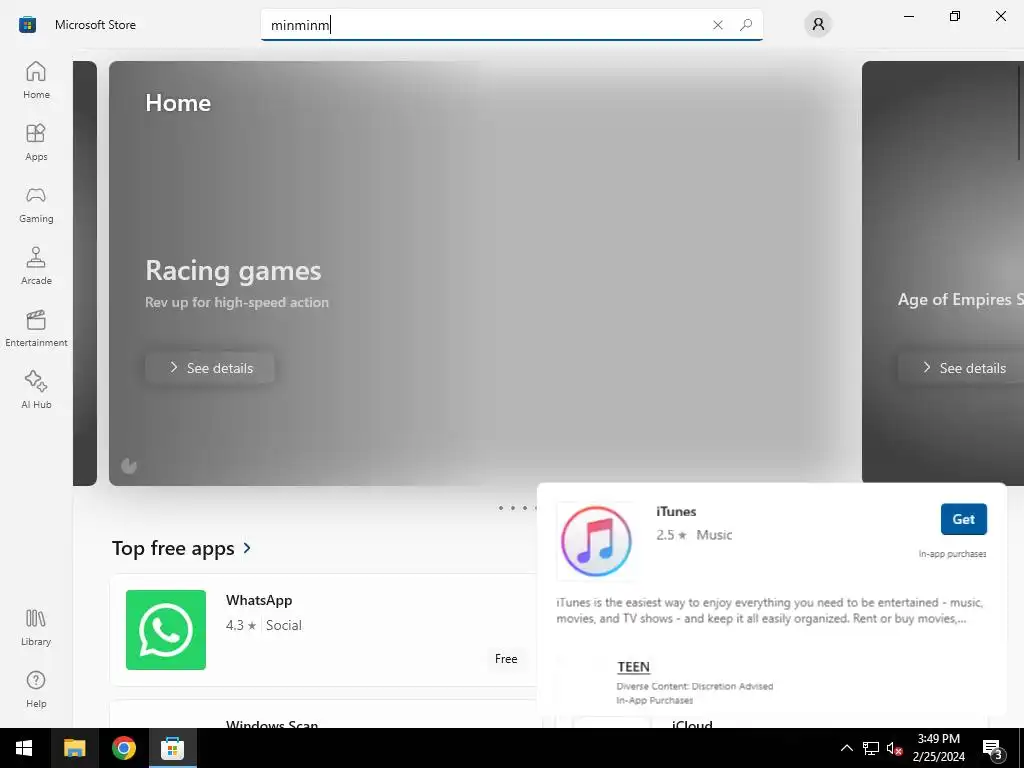Viewport: 1024px width, 768px height.
Task: Click the muted volume tray icon
Action: click(x=894, y=748)
